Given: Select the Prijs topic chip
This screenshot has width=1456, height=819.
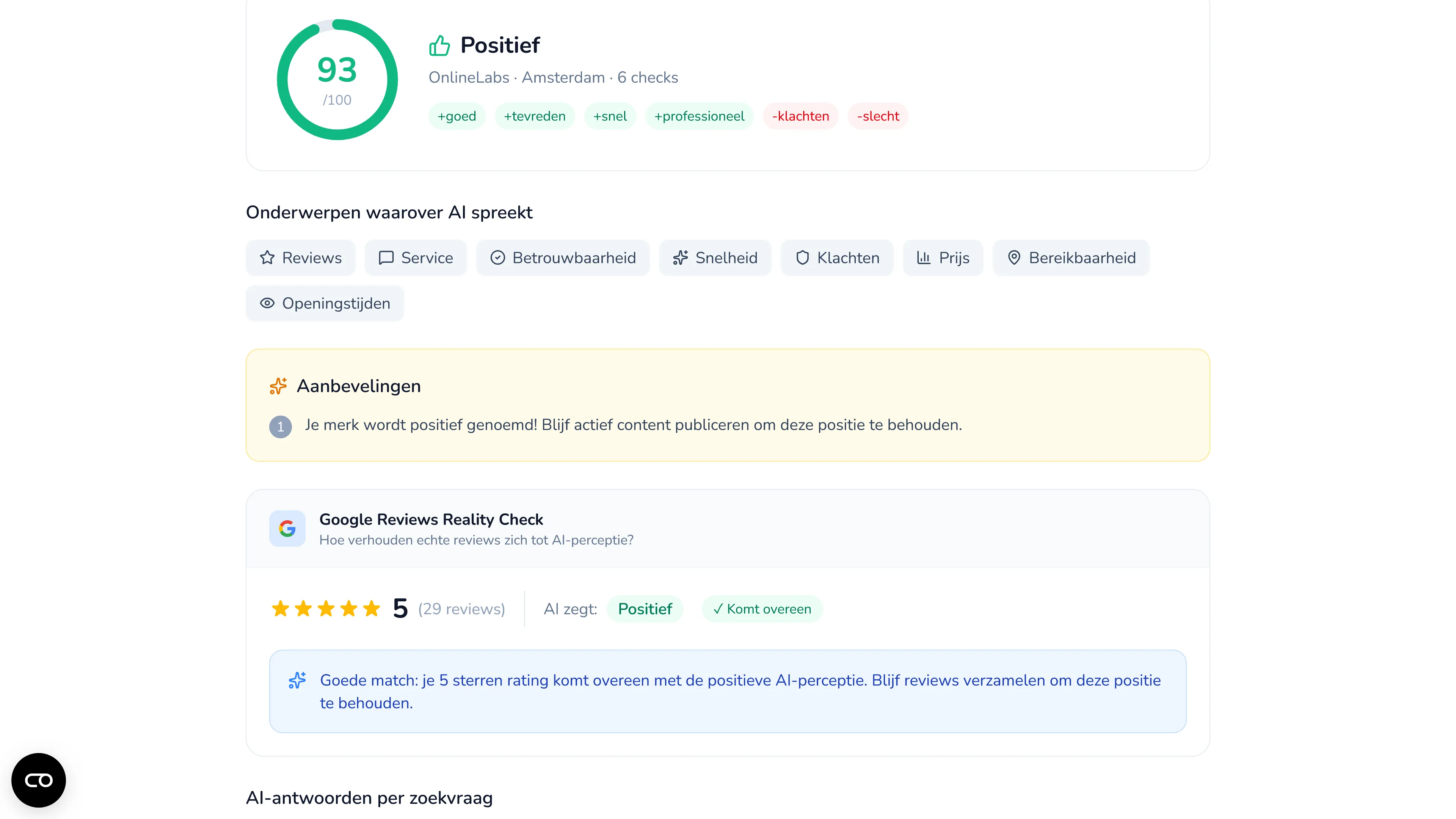Looking at the screenshot, I should tap(943, 258).
